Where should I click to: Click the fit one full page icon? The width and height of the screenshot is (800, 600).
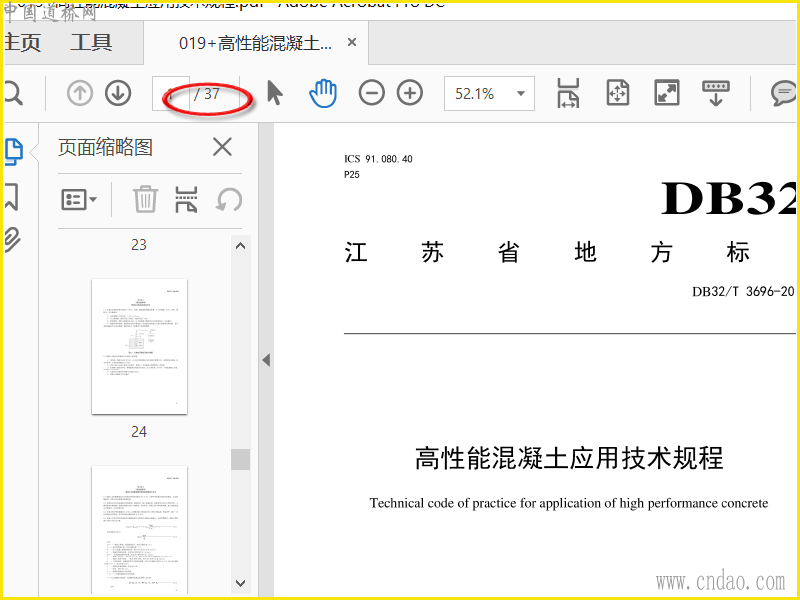(617, 93)
